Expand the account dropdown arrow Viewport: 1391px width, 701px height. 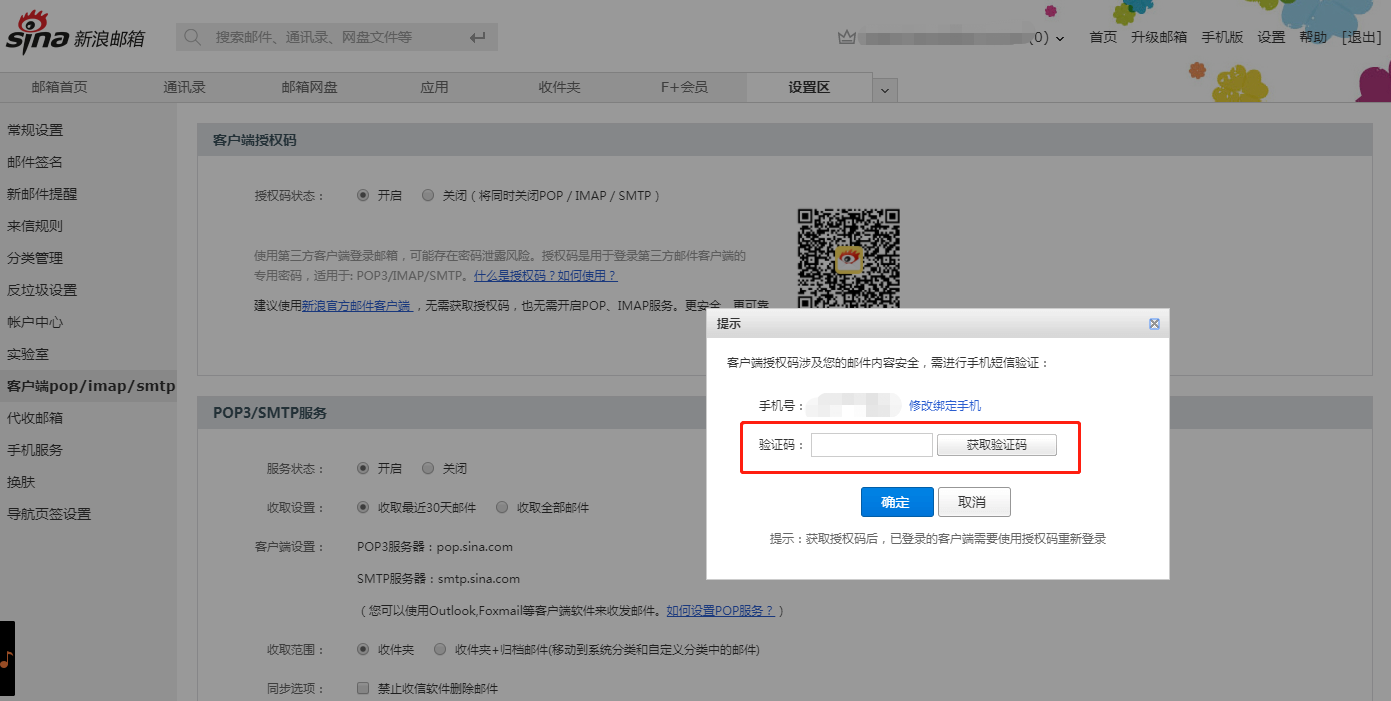1059,38
